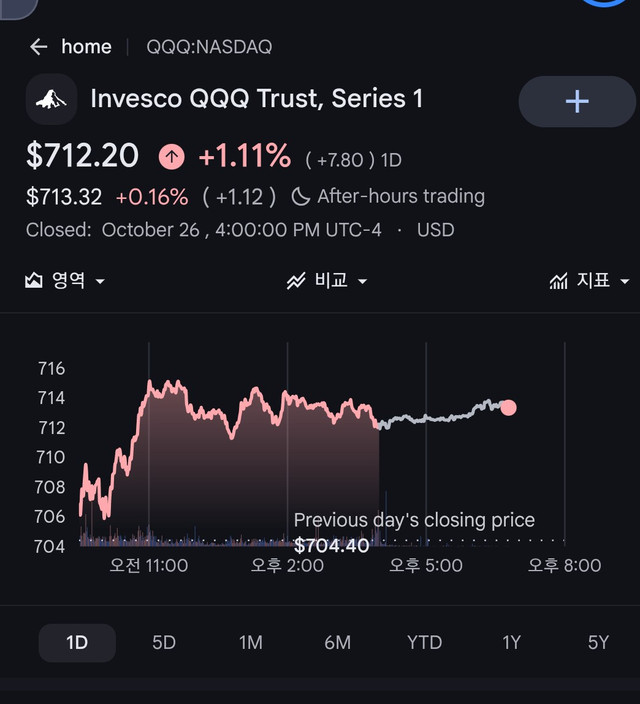The width and height of the screenshot is (640, 704).
Task: Show the YTD chart range
Action: click(x=424, y=642)
